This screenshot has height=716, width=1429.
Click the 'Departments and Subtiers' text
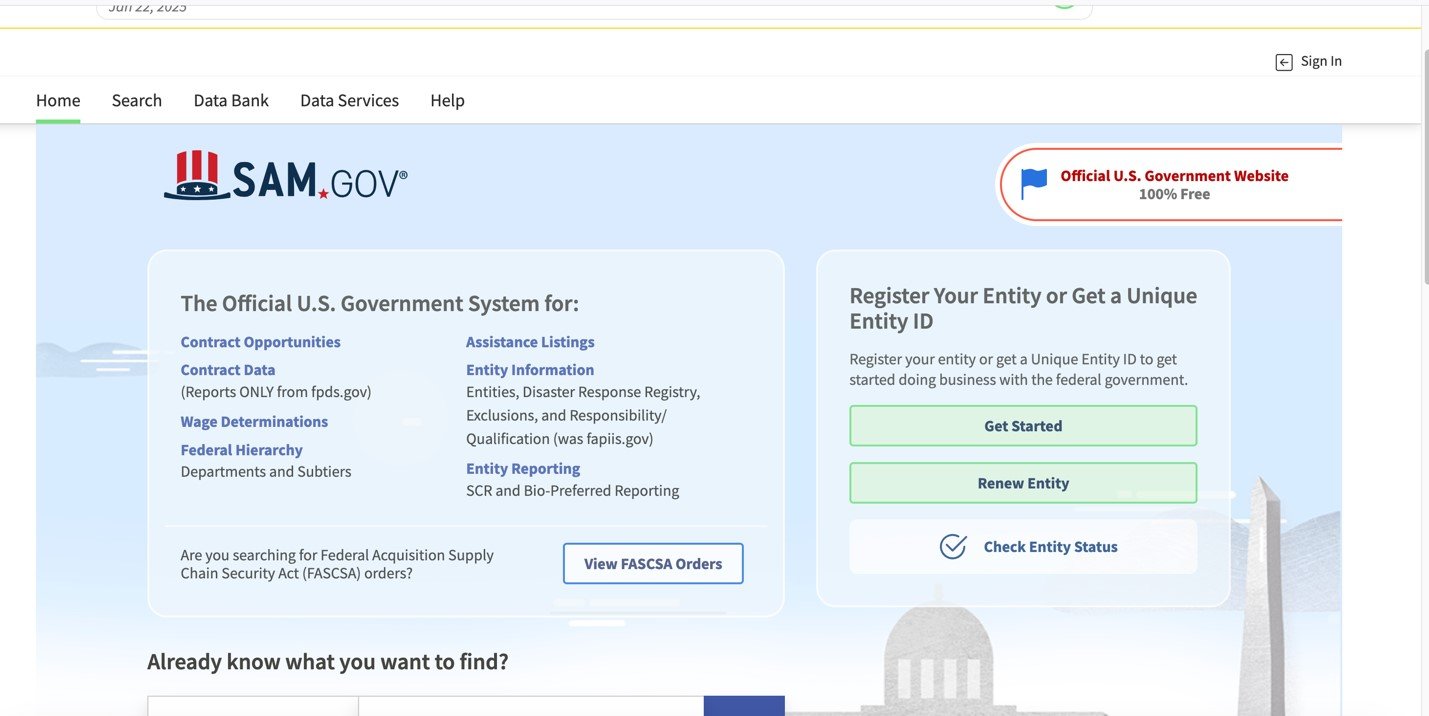(266, 472)
